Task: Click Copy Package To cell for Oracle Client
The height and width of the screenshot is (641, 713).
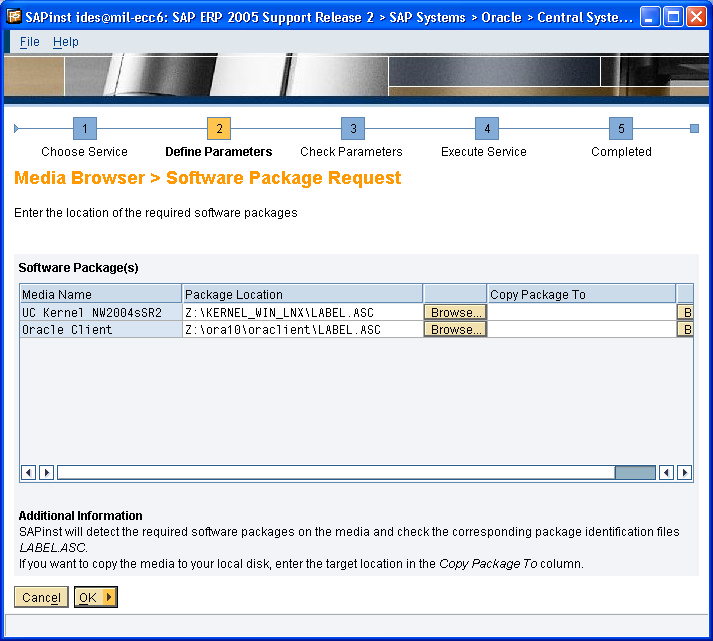Action: 581,330
